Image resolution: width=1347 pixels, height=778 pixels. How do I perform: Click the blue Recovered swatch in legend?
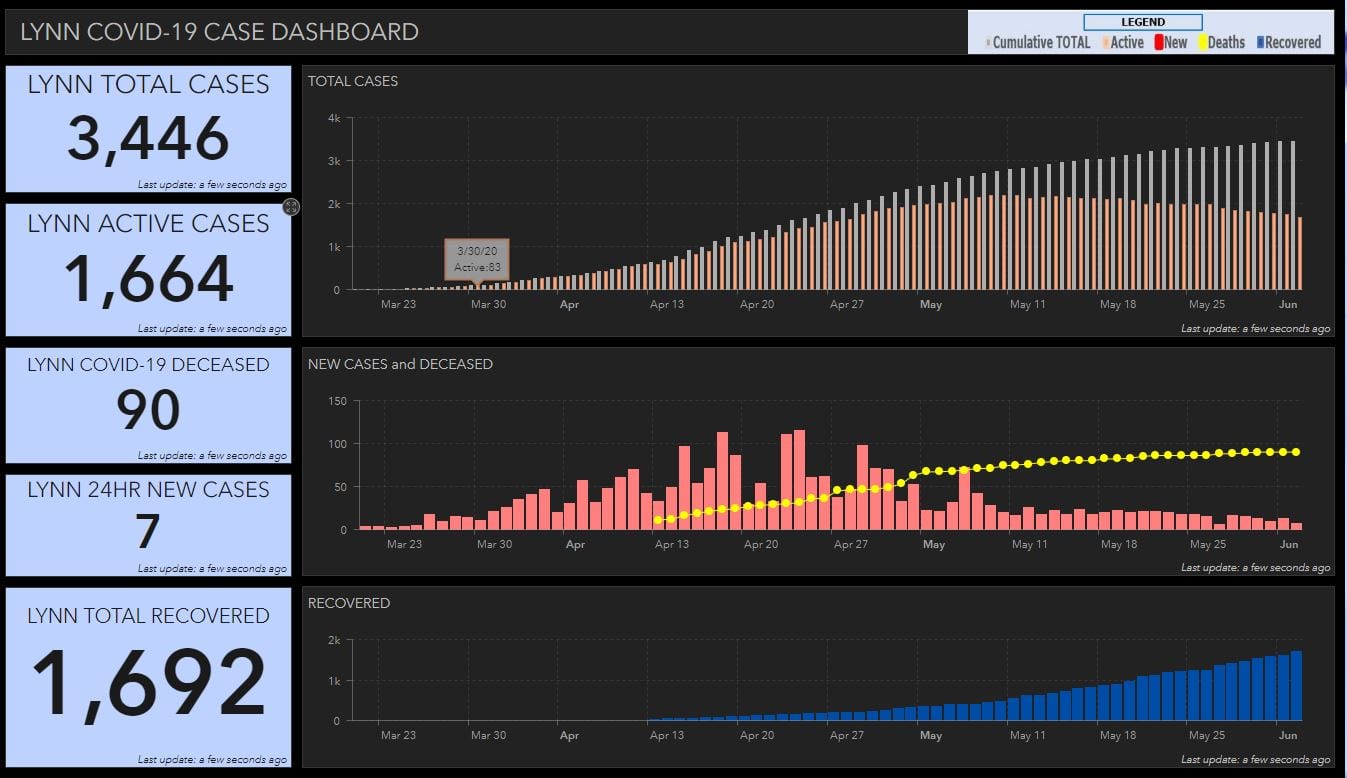tap(1260, 42)
